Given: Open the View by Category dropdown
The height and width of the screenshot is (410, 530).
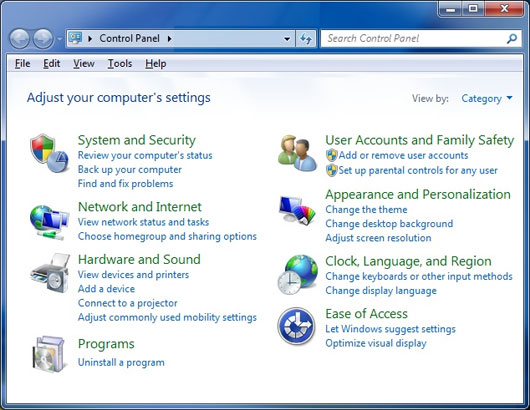Looking at the screenshot, I should (487, 98).
